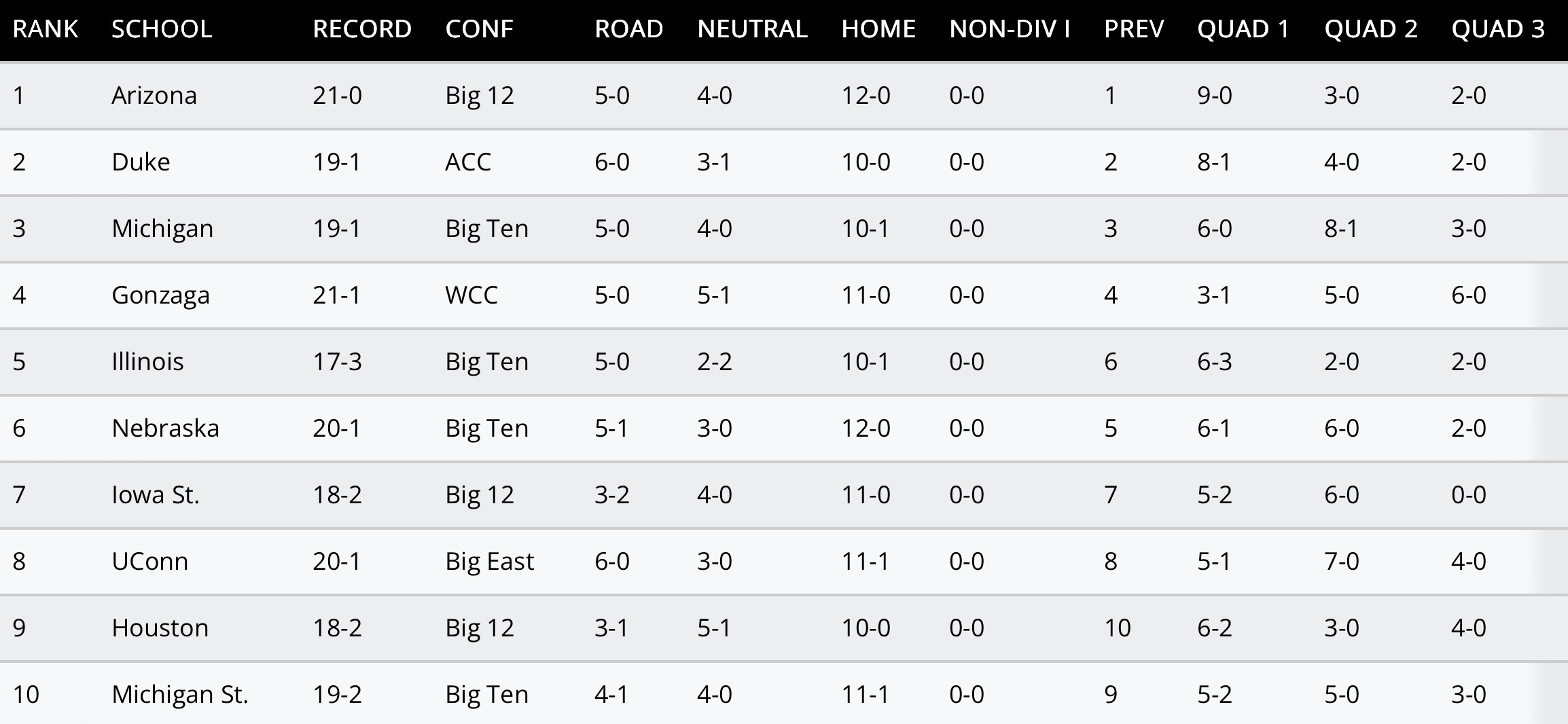1568x724 pixels.
Task: Click the Gonzaga school name
Action: [160, 295]
